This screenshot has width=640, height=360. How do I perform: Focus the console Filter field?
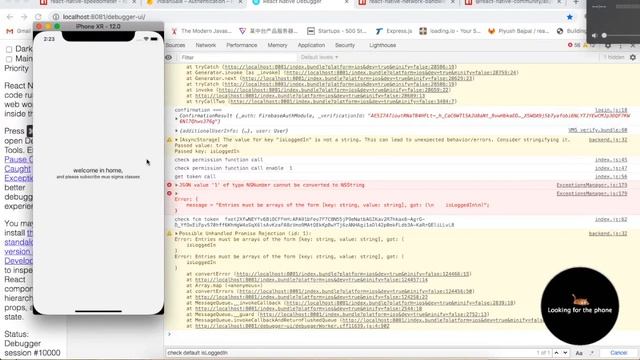(x=238, y=58)
